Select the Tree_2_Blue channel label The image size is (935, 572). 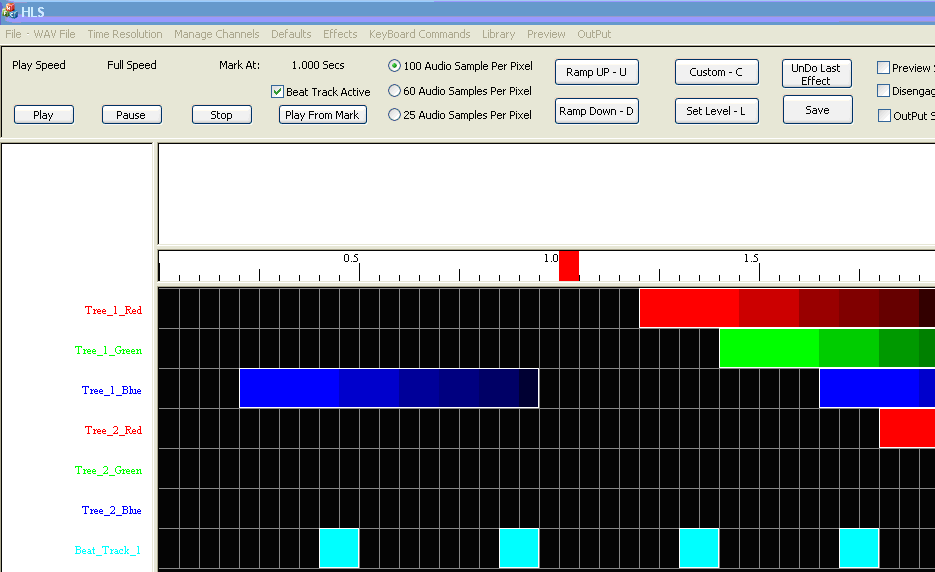(112, 510)
